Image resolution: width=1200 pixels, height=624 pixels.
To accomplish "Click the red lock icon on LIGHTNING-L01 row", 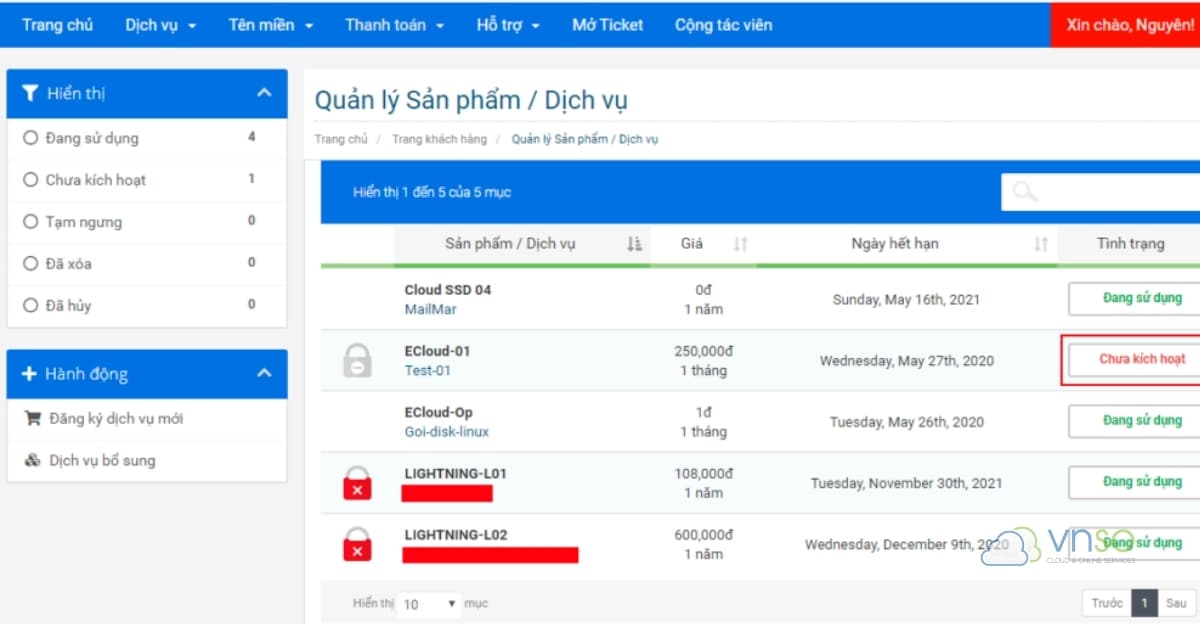I will [x=357, y=483].
